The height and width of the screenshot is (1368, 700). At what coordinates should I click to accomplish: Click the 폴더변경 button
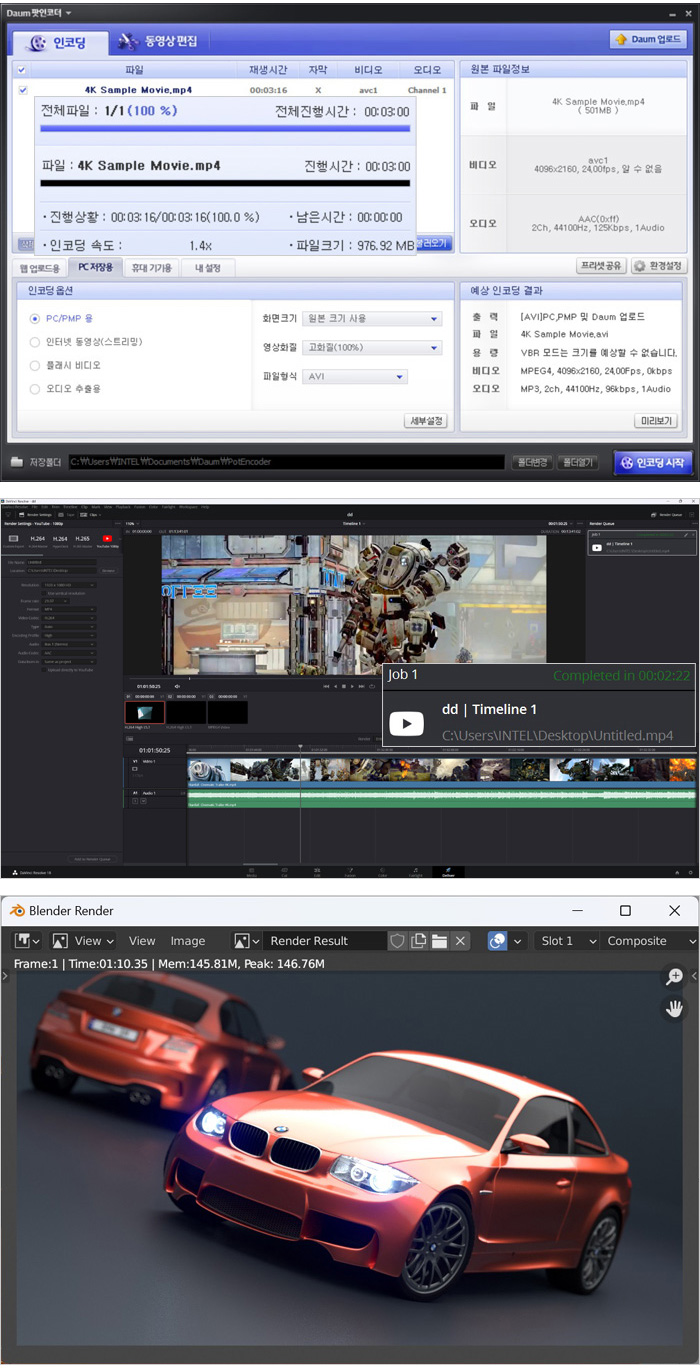click(x=531, y=462)
